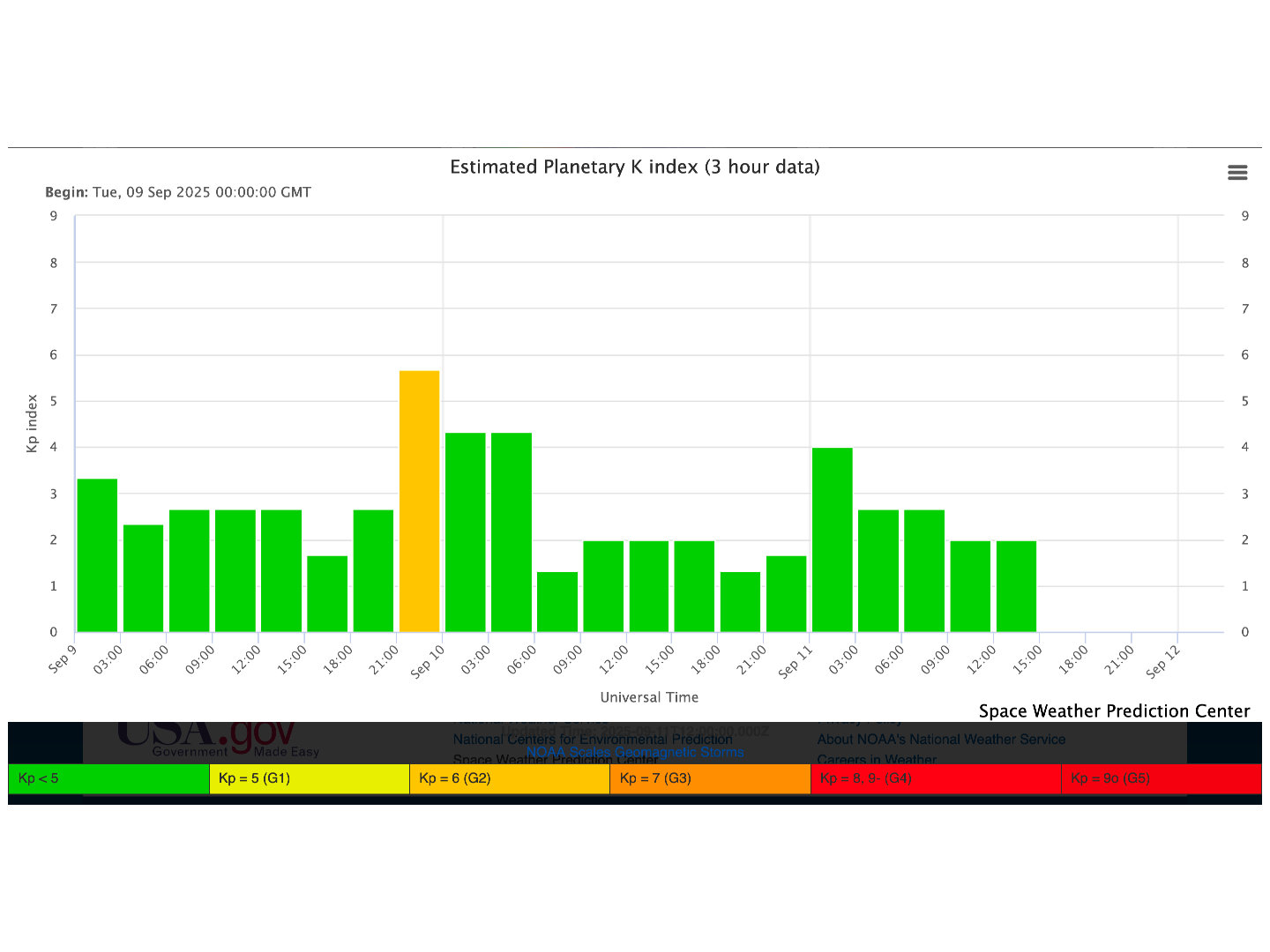Click the yellow Kp 5.67 bar

[x=419, y=502]
